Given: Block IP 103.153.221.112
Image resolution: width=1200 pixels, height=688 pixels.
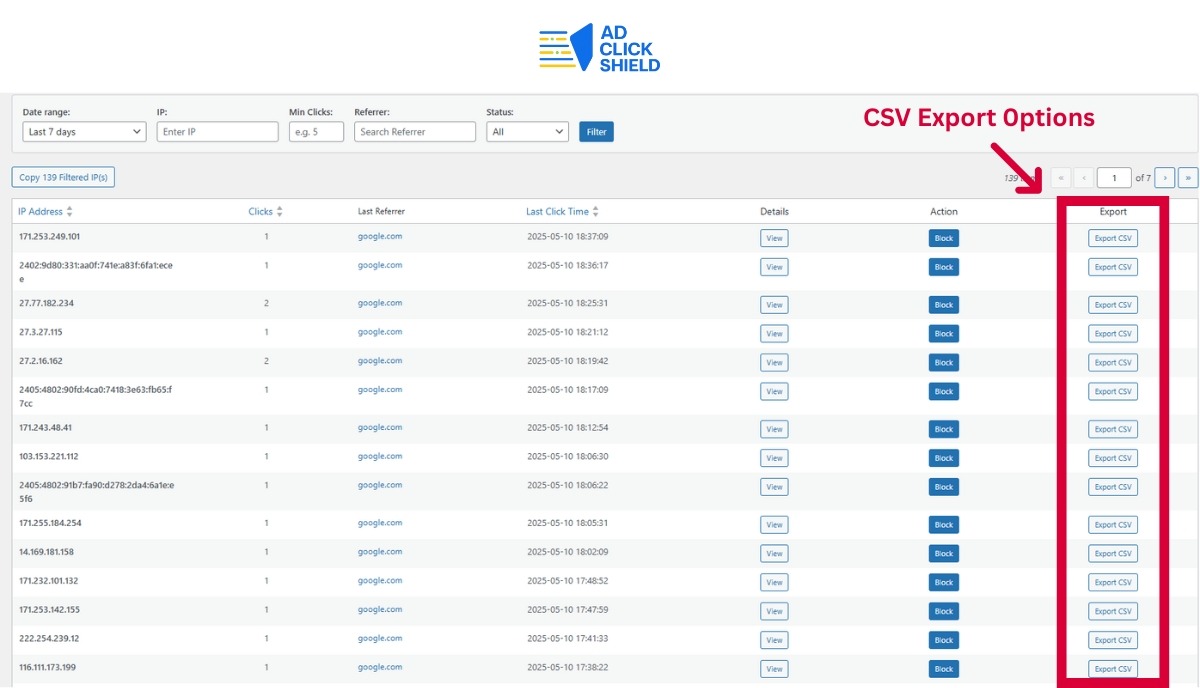Looking at the screenshot, I should 943,458.
